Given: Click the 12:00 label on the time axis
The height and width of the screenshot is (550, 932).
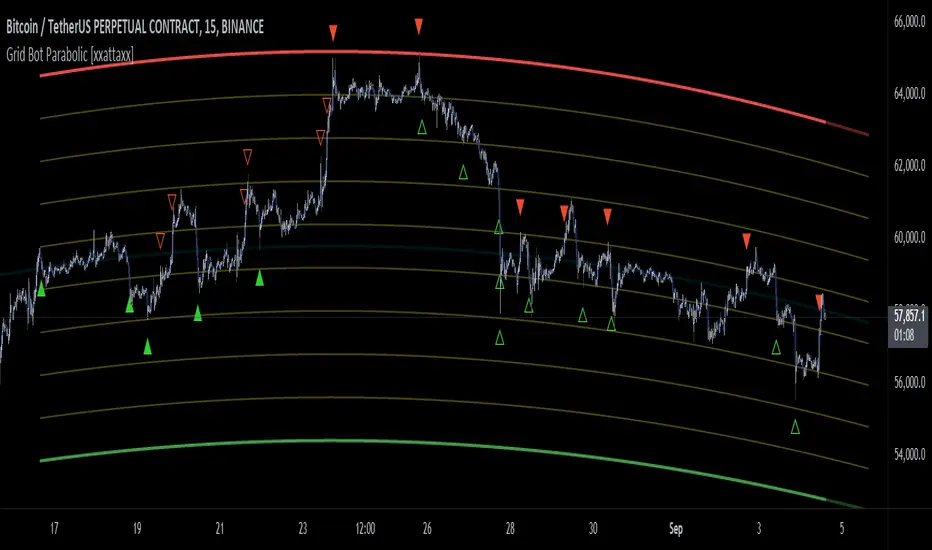Looking at the screenshot, I should pyautogui.click(x=365, y=529).
